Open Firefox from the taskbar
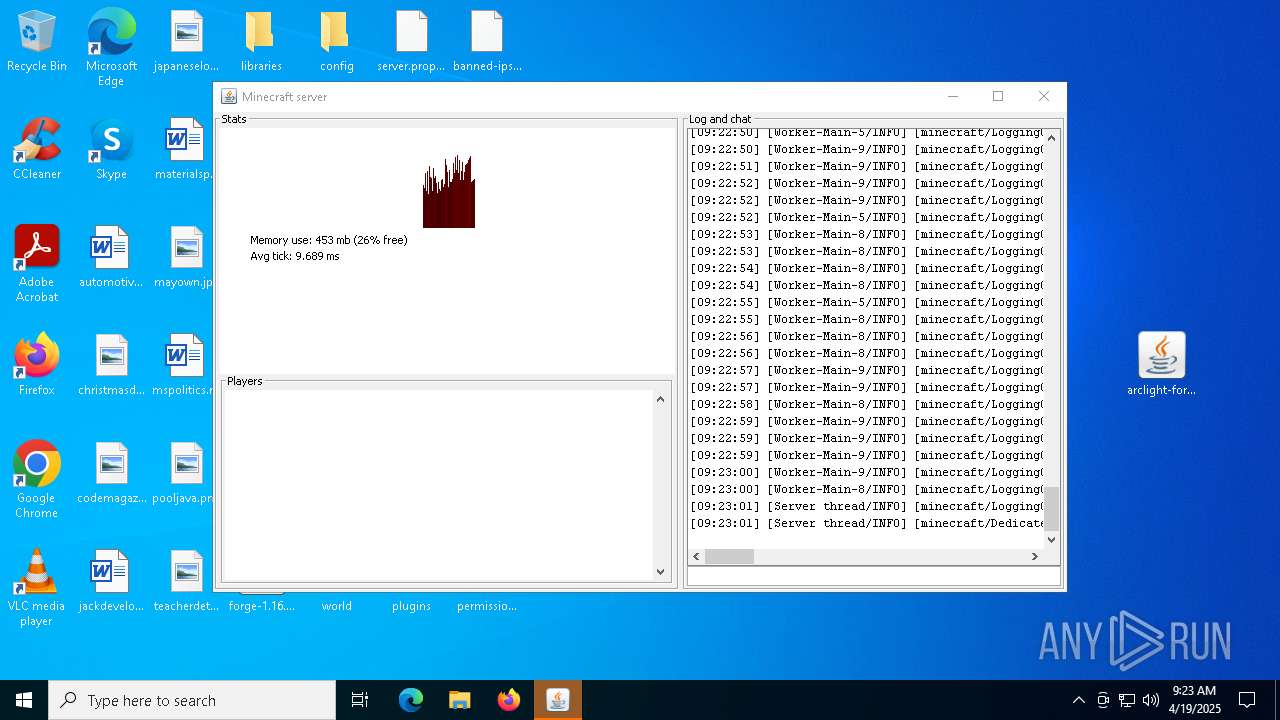The image size is (1280, 720). [x=509, y=700]
